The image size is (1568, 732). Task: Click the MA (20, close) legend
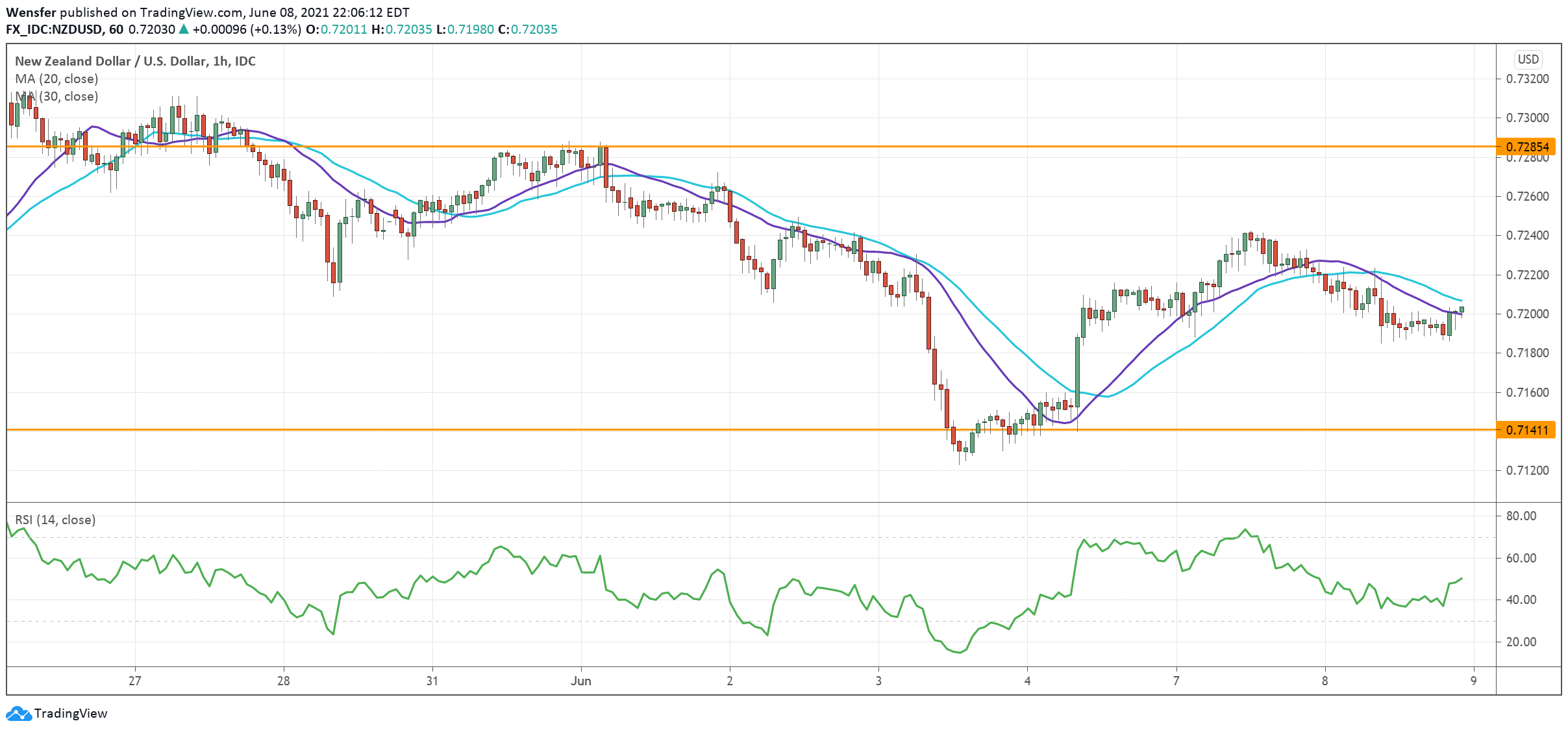pos(56,79)
